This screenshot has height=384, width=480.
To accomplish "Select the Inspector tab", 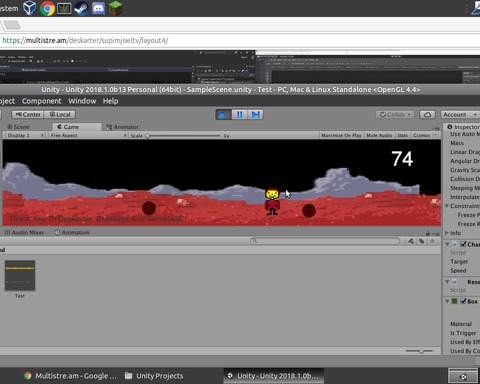I will coord(463,127).
